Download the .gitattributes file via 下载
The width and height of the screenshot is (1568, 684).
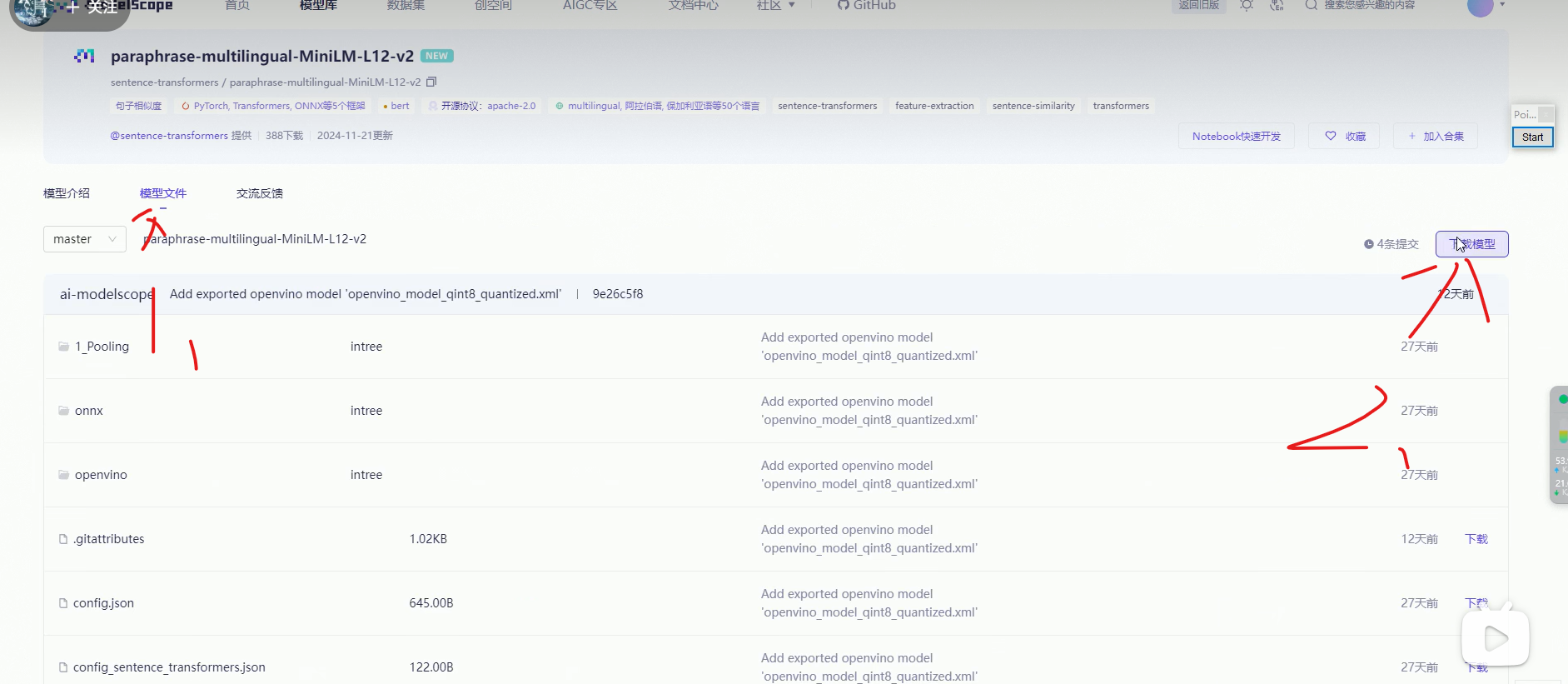coord(1476,539)
